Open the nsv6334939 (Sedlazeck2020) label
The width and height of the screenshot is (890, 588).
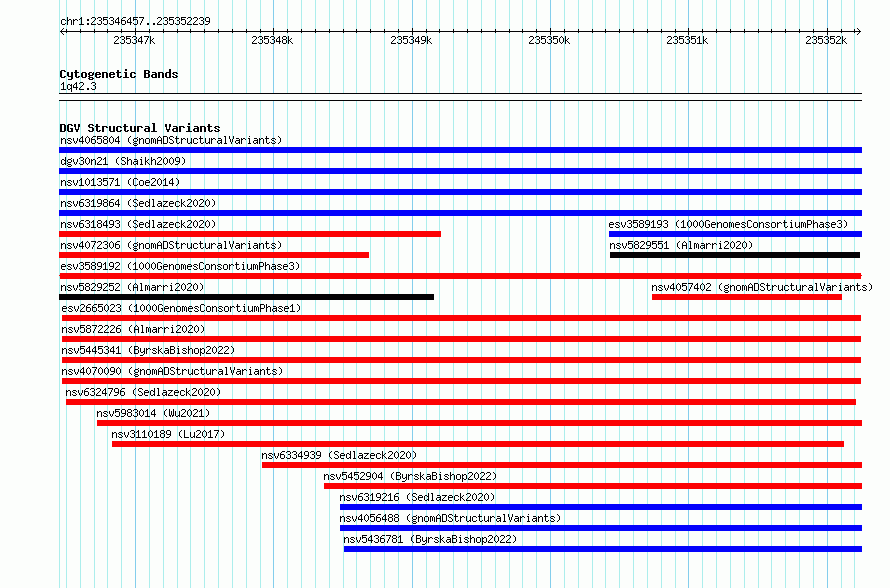[339, 455]
